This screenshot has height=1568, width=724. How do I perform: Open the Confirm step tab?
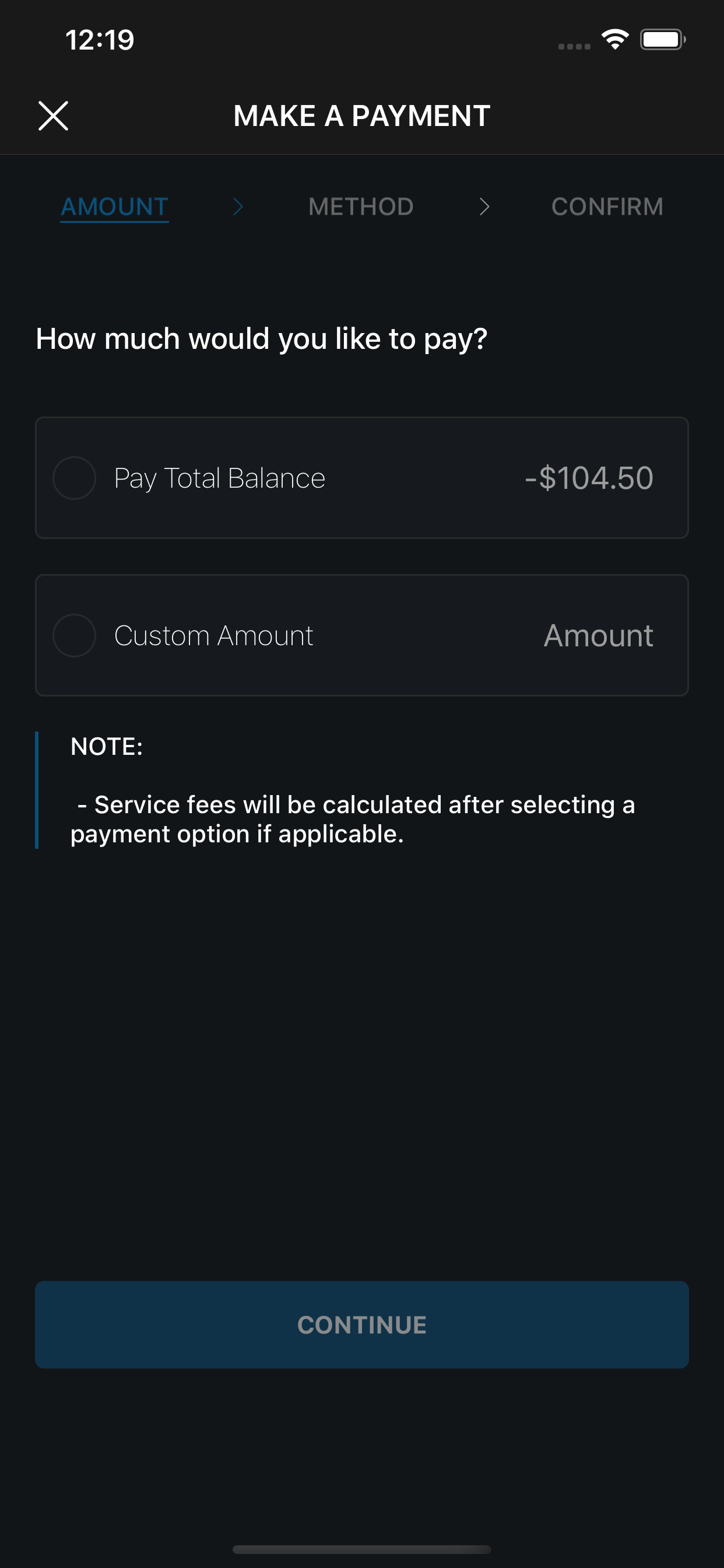(x=607, y=207)
